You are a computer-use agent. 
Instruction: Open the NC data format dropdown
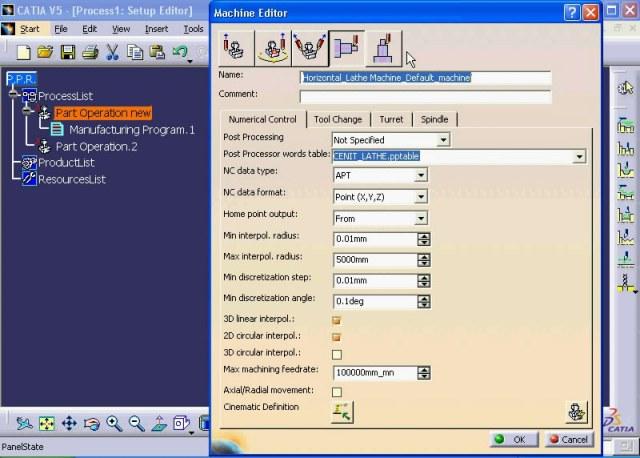(x=421, y=197)
